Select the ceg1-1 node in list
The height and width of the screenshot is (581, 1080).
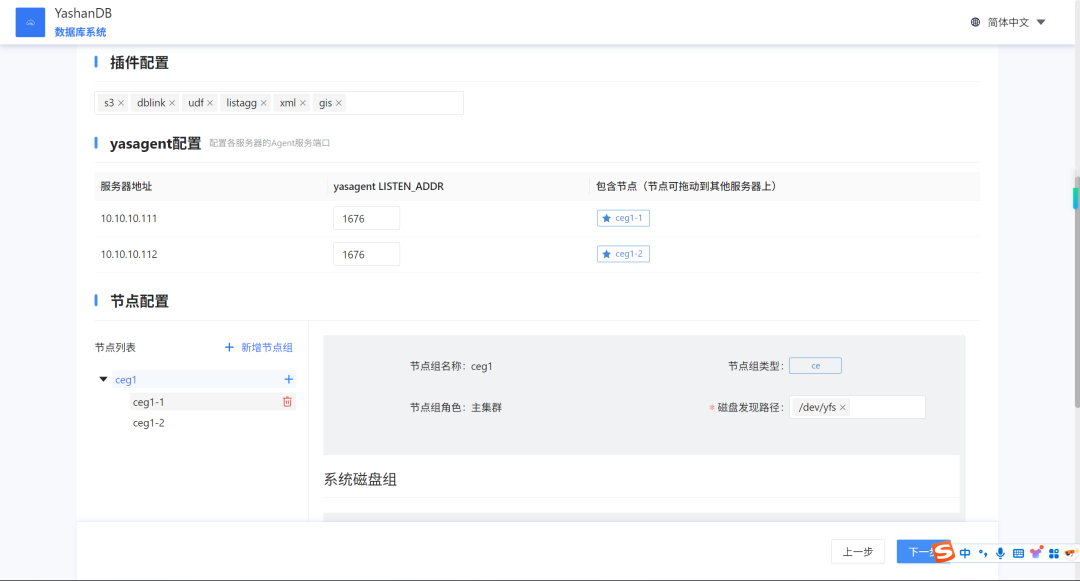click(x=149, y=402)
